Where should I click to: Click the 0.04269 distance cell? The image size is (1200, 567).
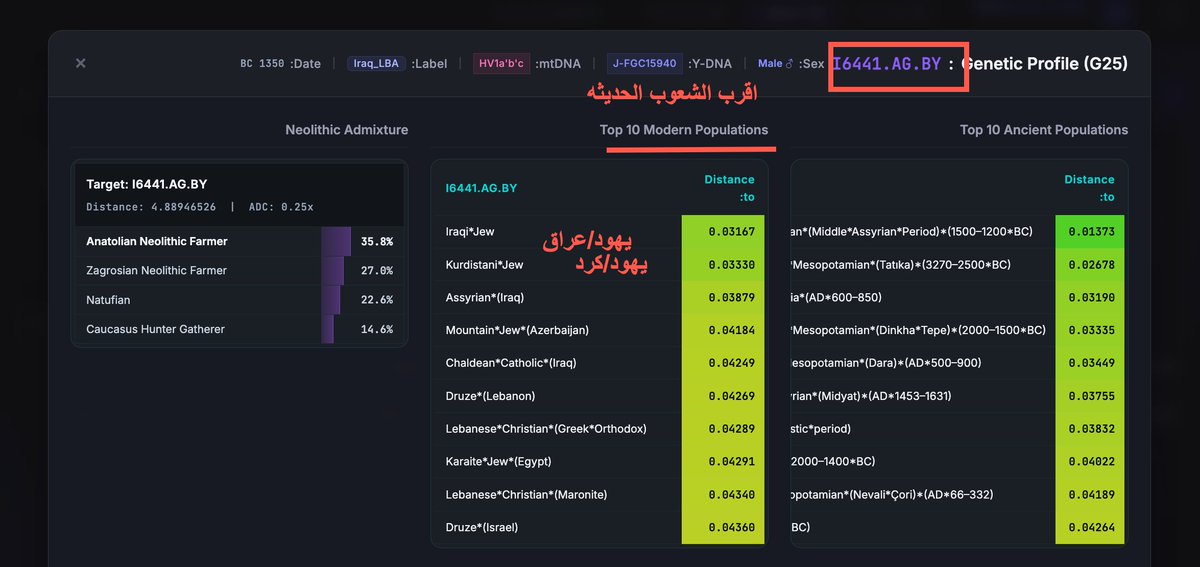click(723, 396)
